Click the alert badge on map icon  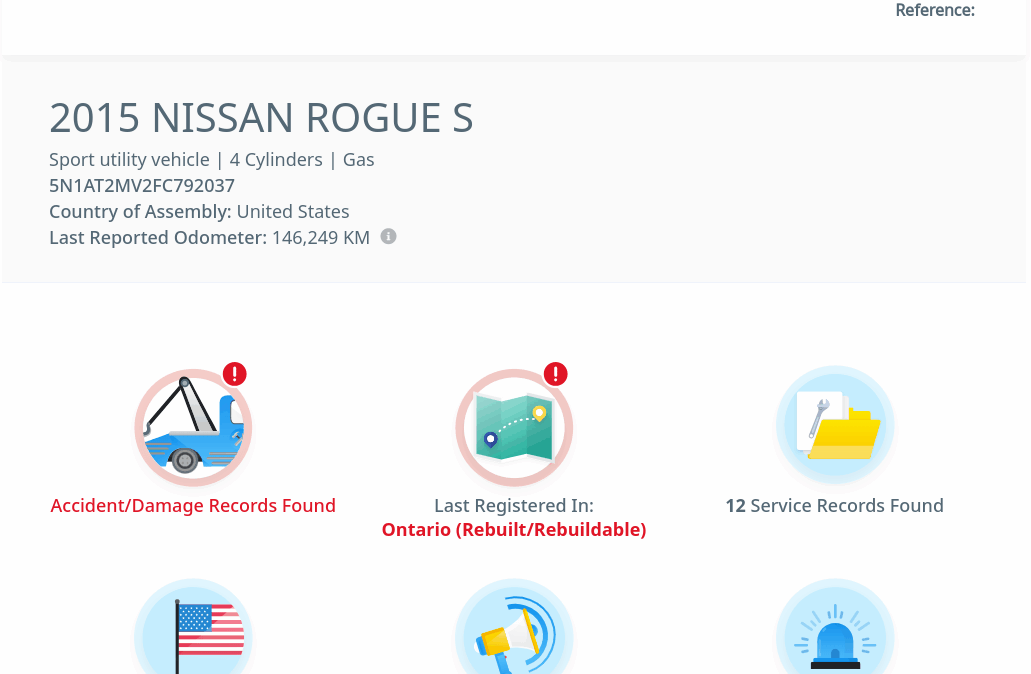pyautogui.click(x=556, y=374)
